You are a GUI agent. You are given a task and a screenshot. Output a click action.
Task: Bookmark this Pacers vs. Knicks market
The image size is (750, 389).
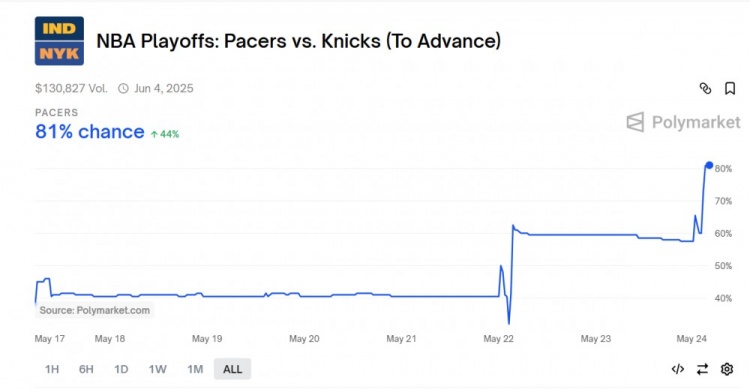[730, 89]
